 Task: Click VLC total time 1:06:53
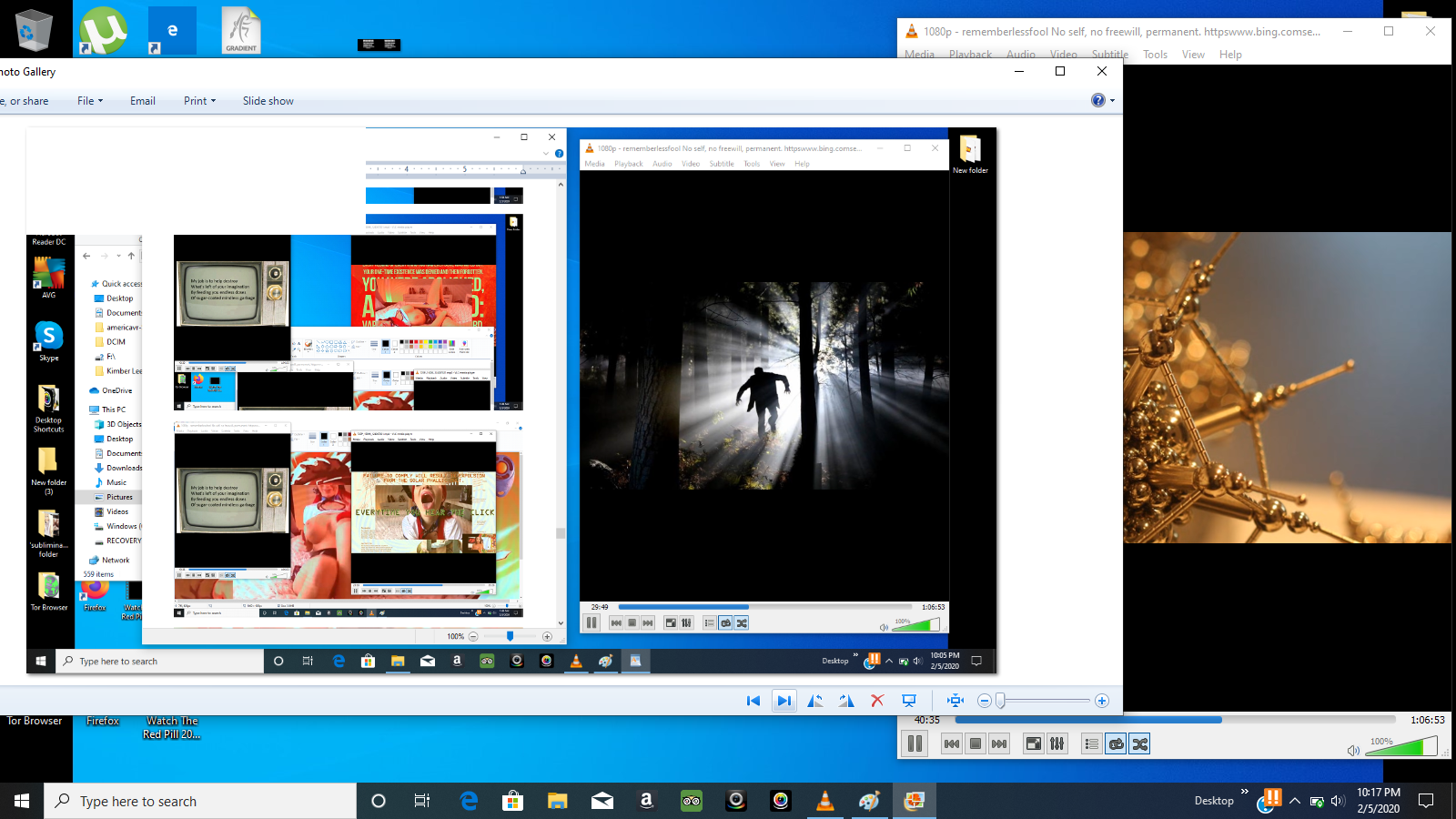pyautogui.click(x=1427, y=720)
